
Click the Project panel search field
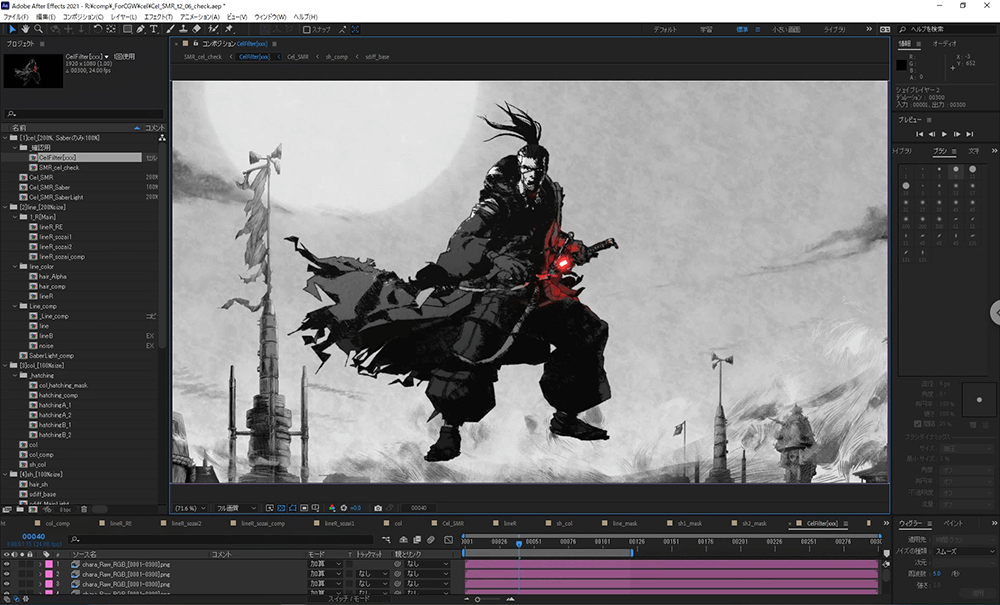pyautogui.click(x=84, y=113)
